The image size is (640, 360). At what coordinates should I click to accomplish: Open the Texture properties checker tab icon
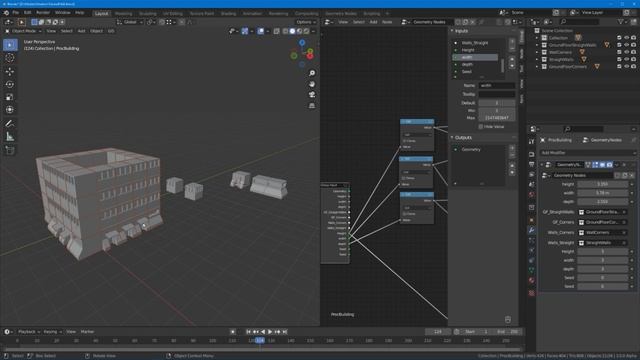point(531,293)
